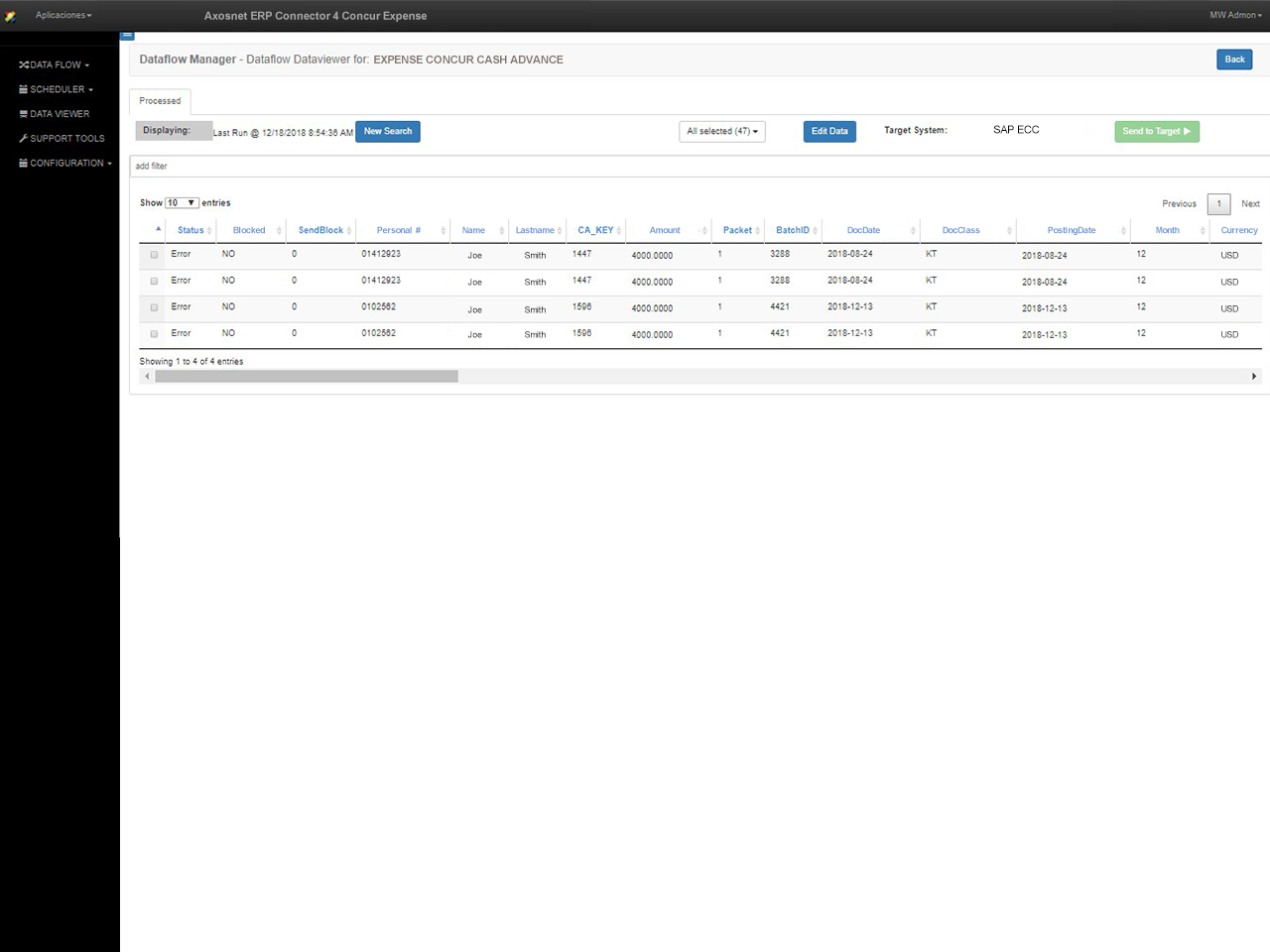Open the Aplicaciones menu
This screenshot has width=1270, height=952.
pos(63,15)
